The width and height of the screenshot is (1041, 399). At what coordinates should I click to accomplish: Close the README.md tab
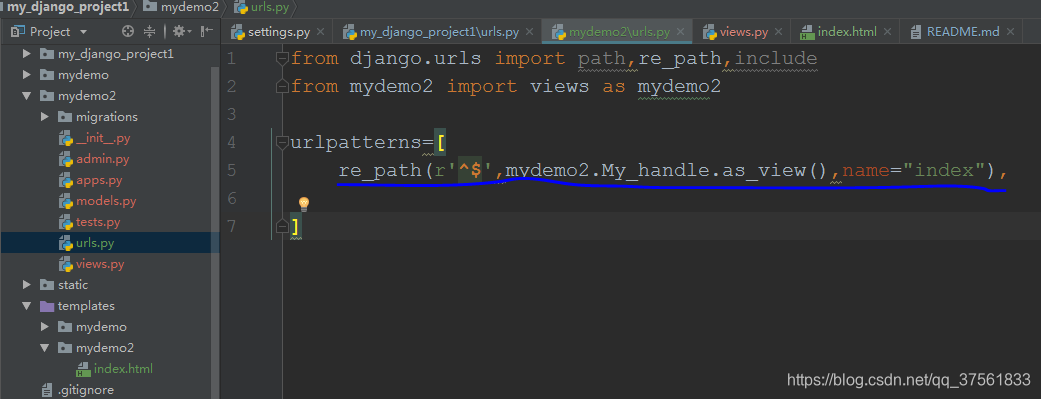1011,32
